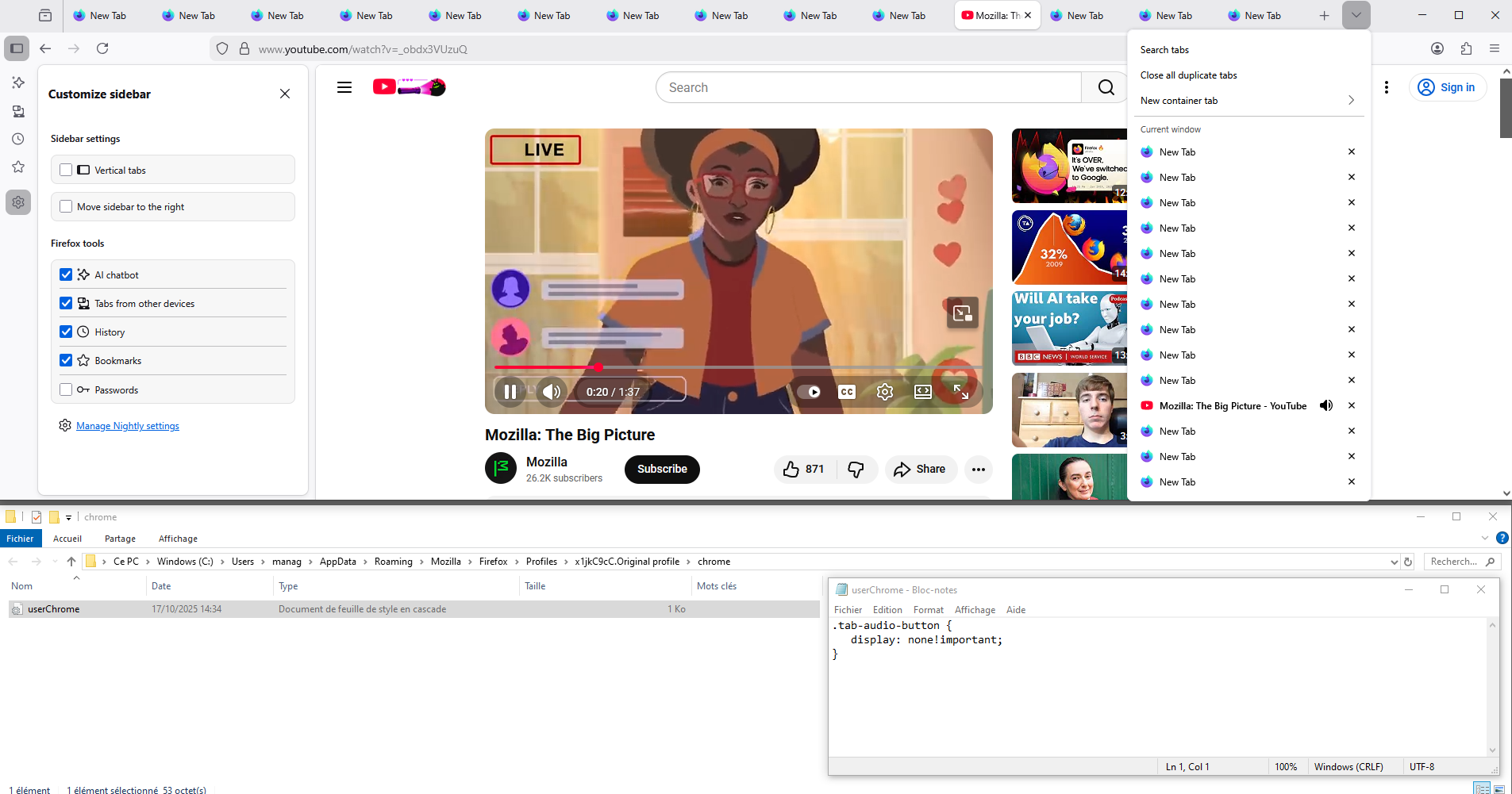The height and width of the screenshot is (794, 1512).
Task: Enable the Vertical tabs checkbox
Action: click(x=66, y=170)
